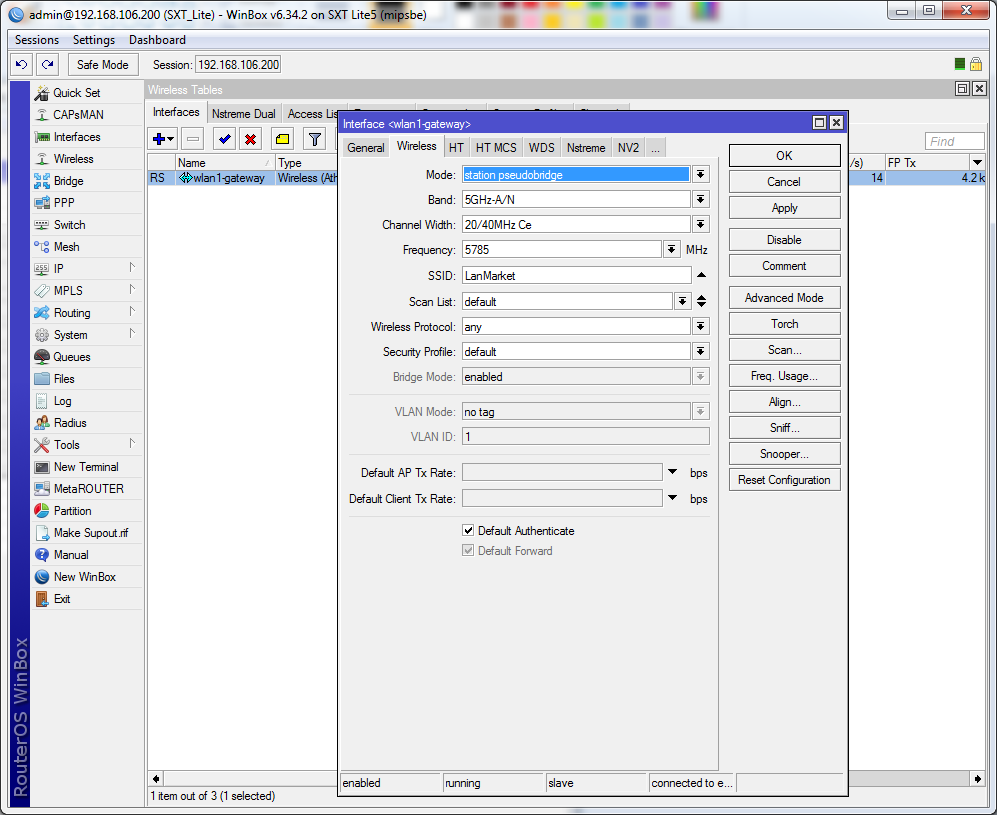Click the Freq. Usage... button
The image size is (997, 815).
[x=784, y=376]
